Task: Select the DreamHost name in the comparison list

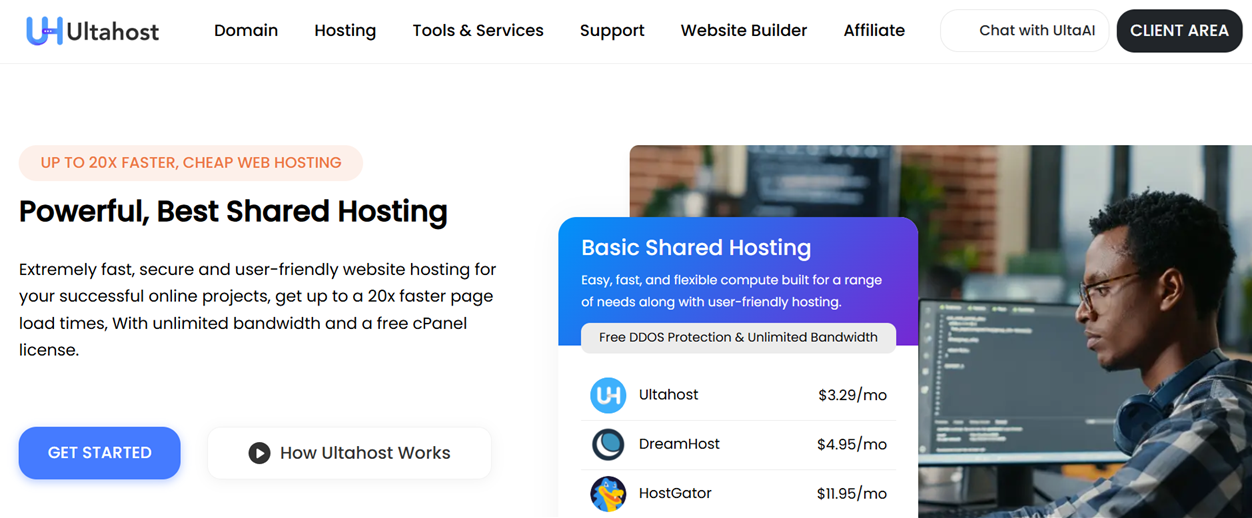Action: click(x=679, y=444)
